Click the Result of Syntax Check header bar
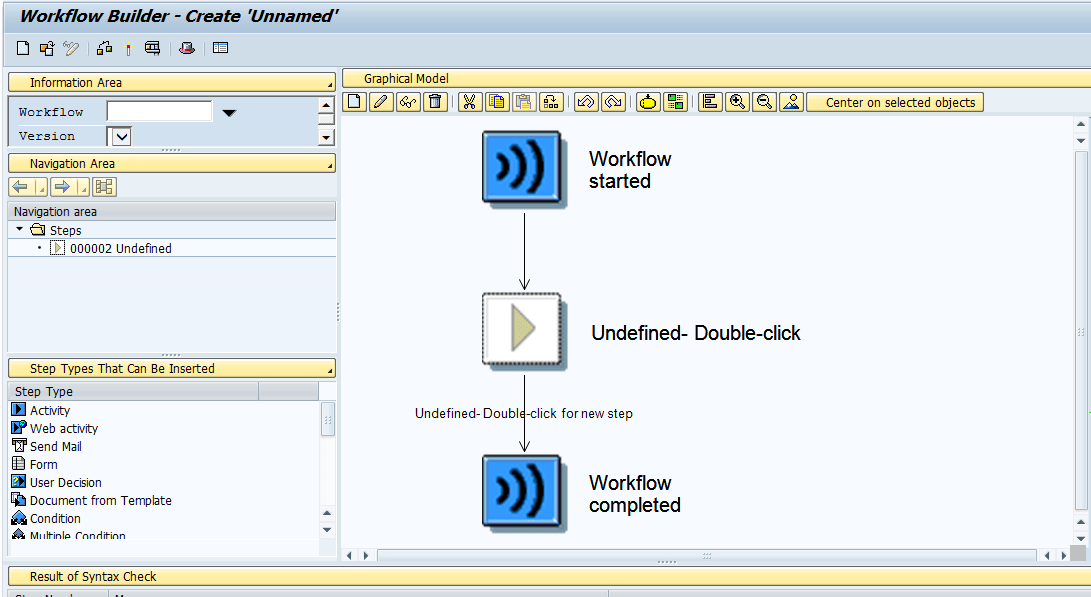Image resolution: width=1091 pixels, height=597 pixels. tap(550, 576)
